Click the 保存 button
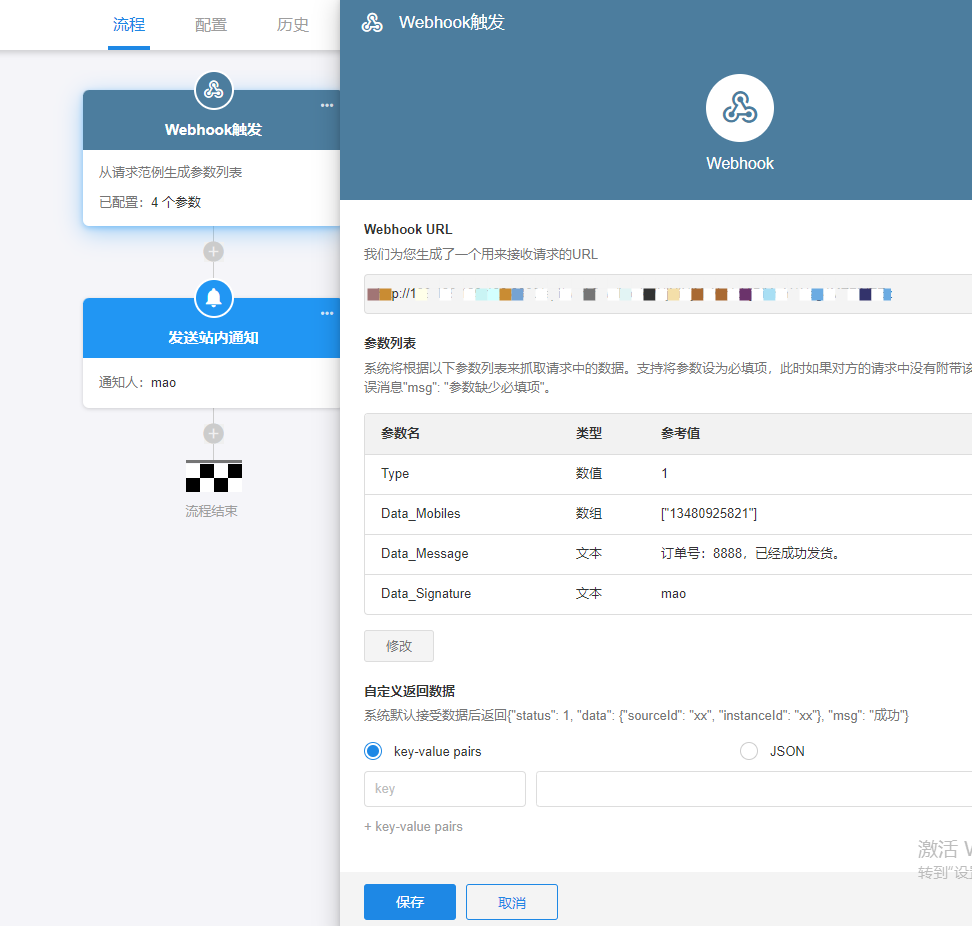This screenshot has height=926, width=972. pos(410,902)
